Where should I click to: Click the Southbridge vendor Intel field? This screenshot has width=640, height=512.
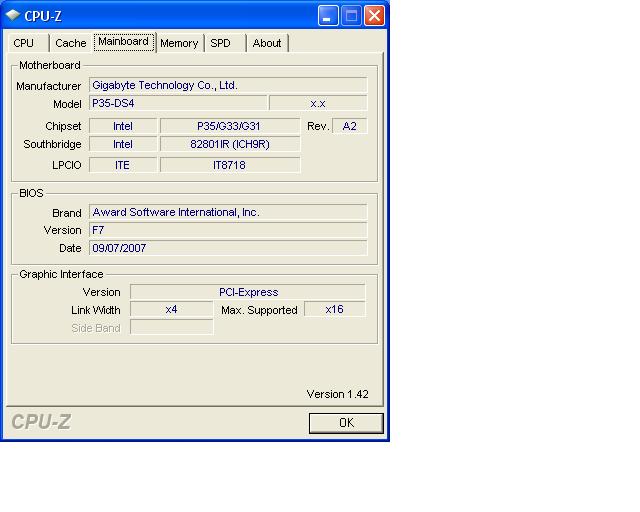coord(123,144)
